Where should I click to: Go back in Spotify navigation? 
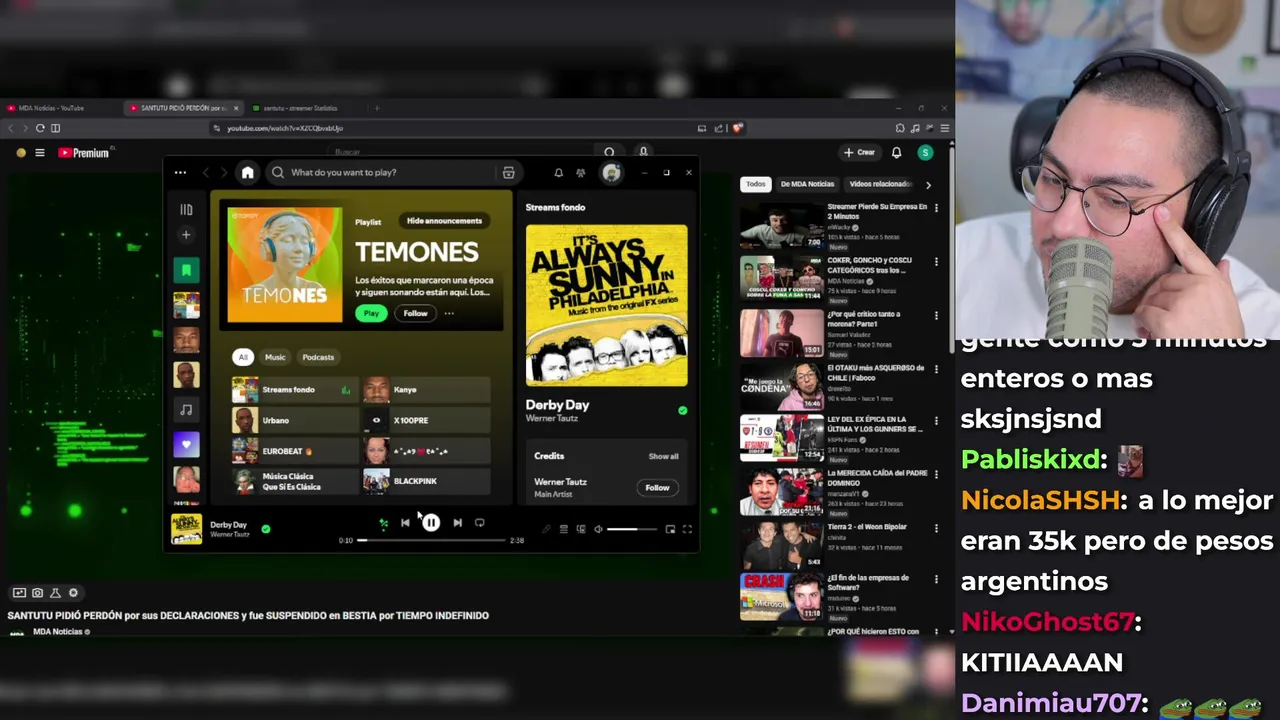tap(207, 172)
